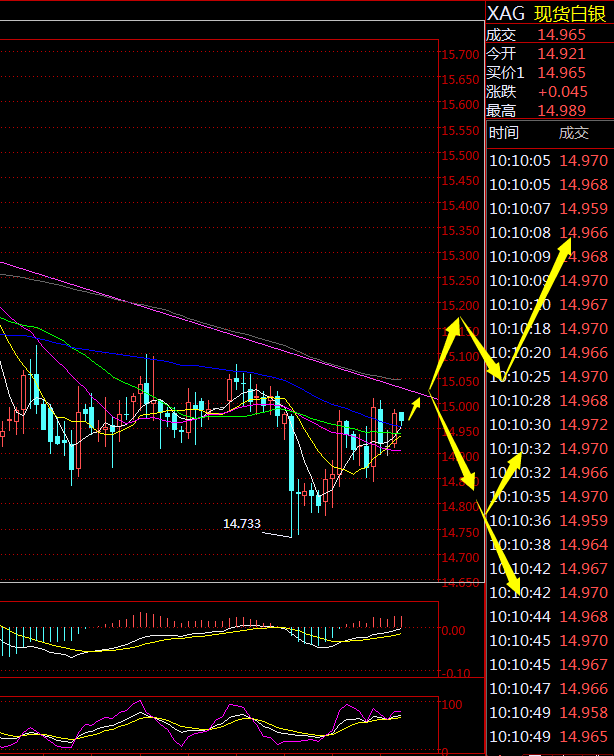Click the 15.500 price axis label
Image resolution: width=614 pixels, height=756 pixels.
[x=461, y=156]
